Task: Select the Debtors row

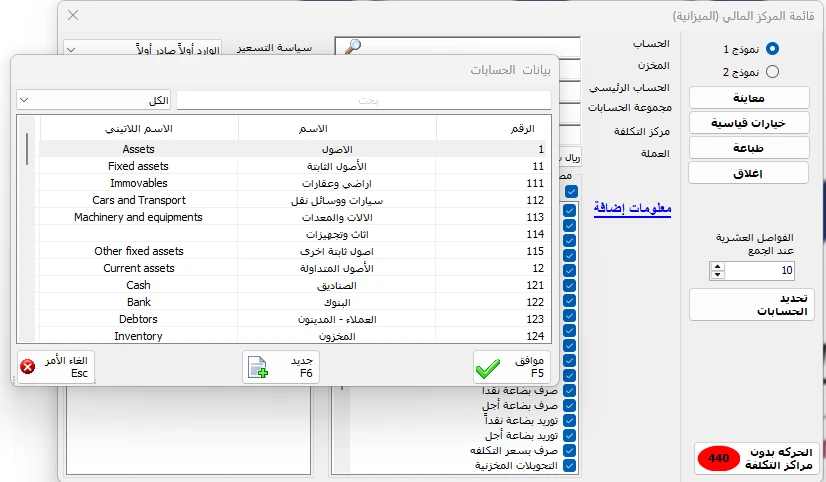Action: click(x=292, y=319)
